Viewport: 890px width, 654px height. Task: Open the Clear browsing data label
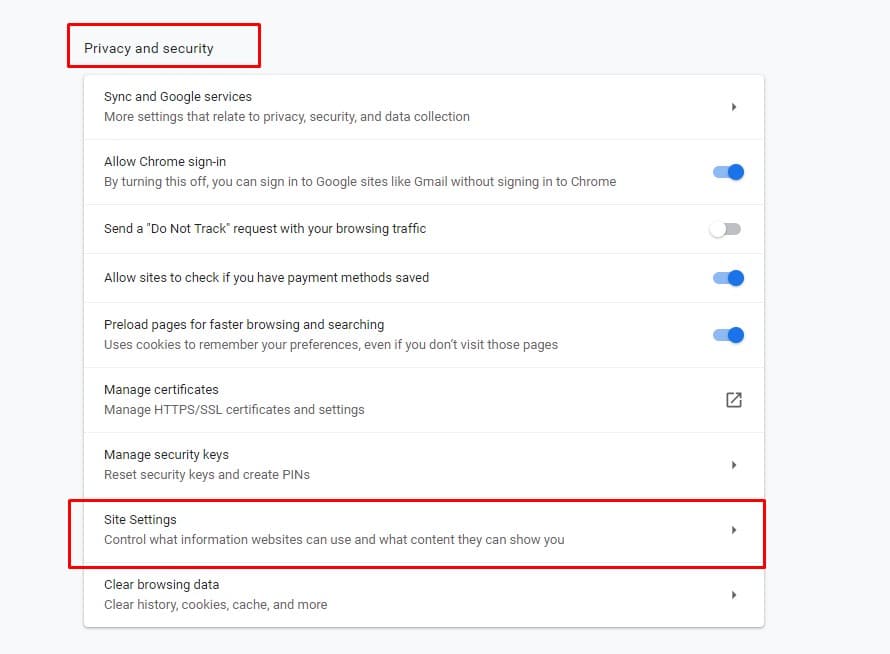(x=161, y=585)
